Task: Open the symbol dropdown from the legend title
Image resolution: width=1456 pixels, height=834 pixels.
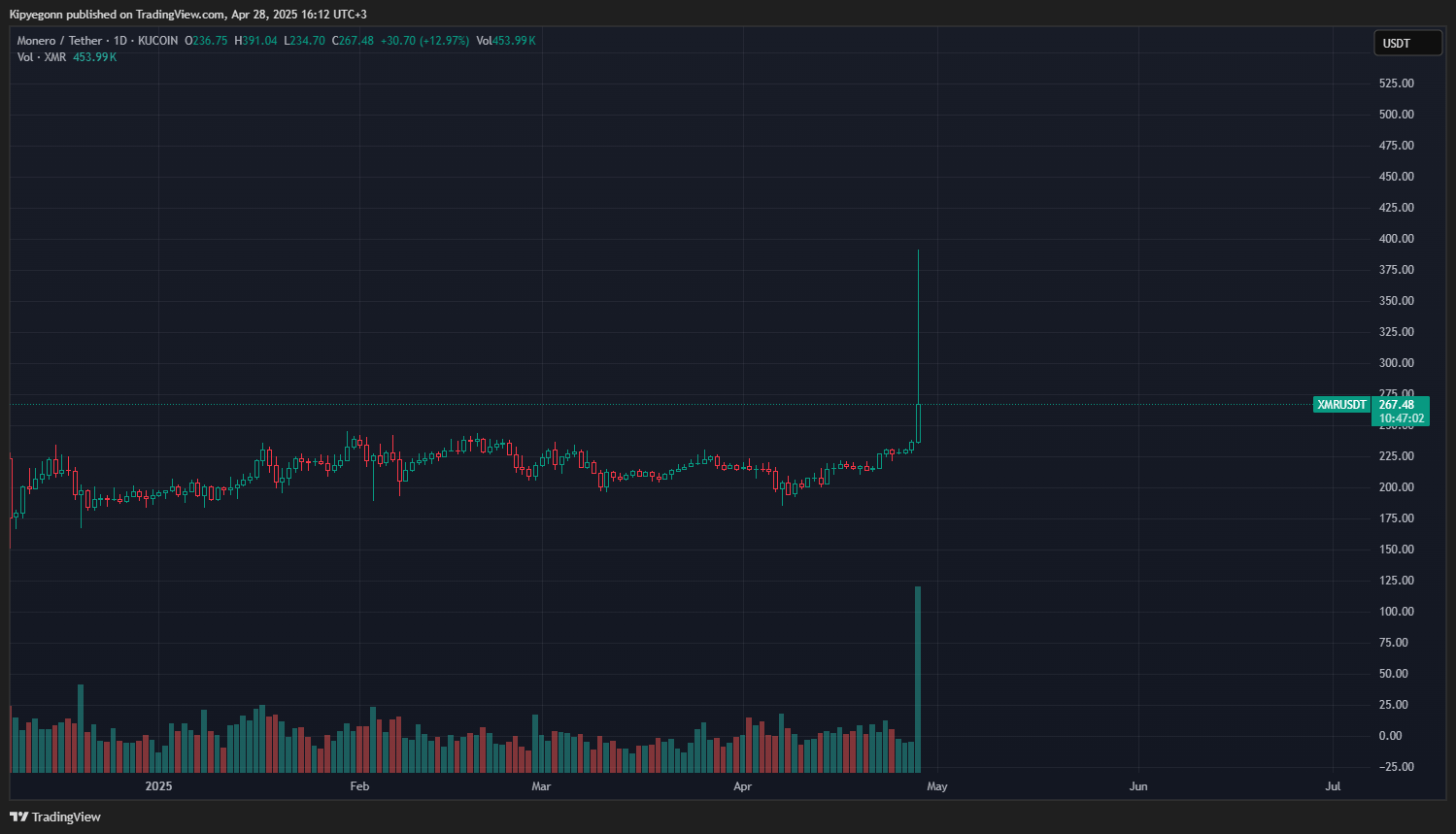Action: (x=60, y=40)
